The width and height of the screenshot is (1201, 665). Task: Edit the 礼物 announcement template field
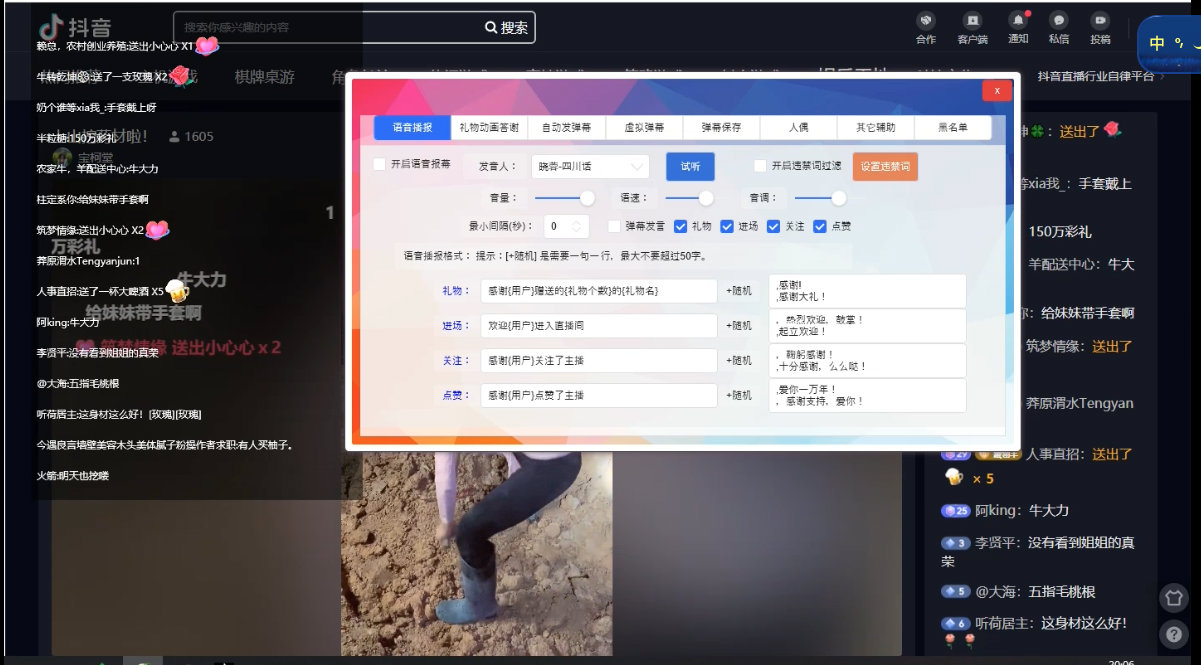(x=598, y=291)
